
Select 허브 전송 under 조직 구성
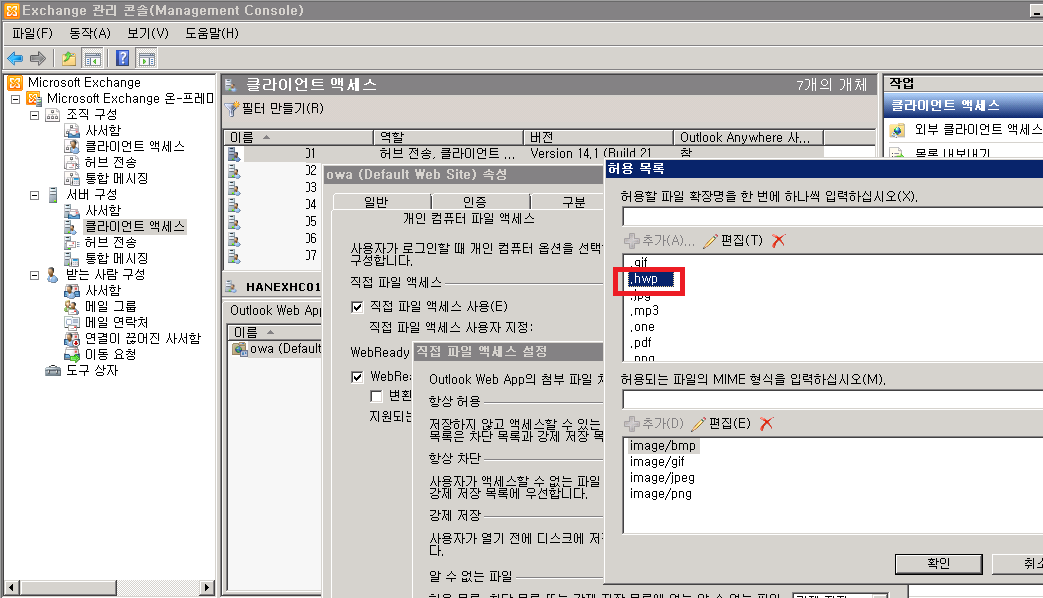pos(110,162)
